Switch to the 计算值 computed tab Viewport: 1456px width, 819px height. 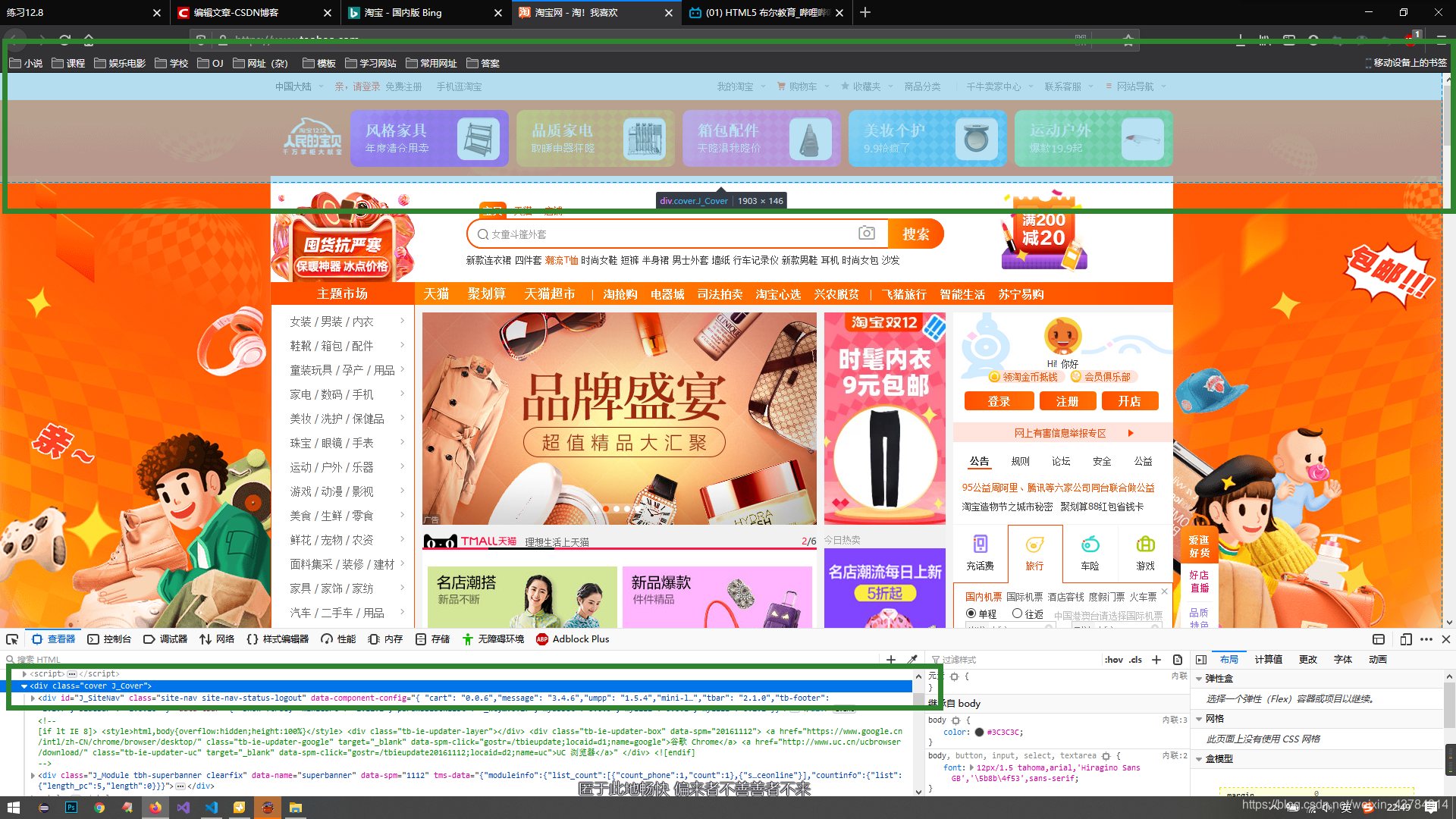(1268, 660)
